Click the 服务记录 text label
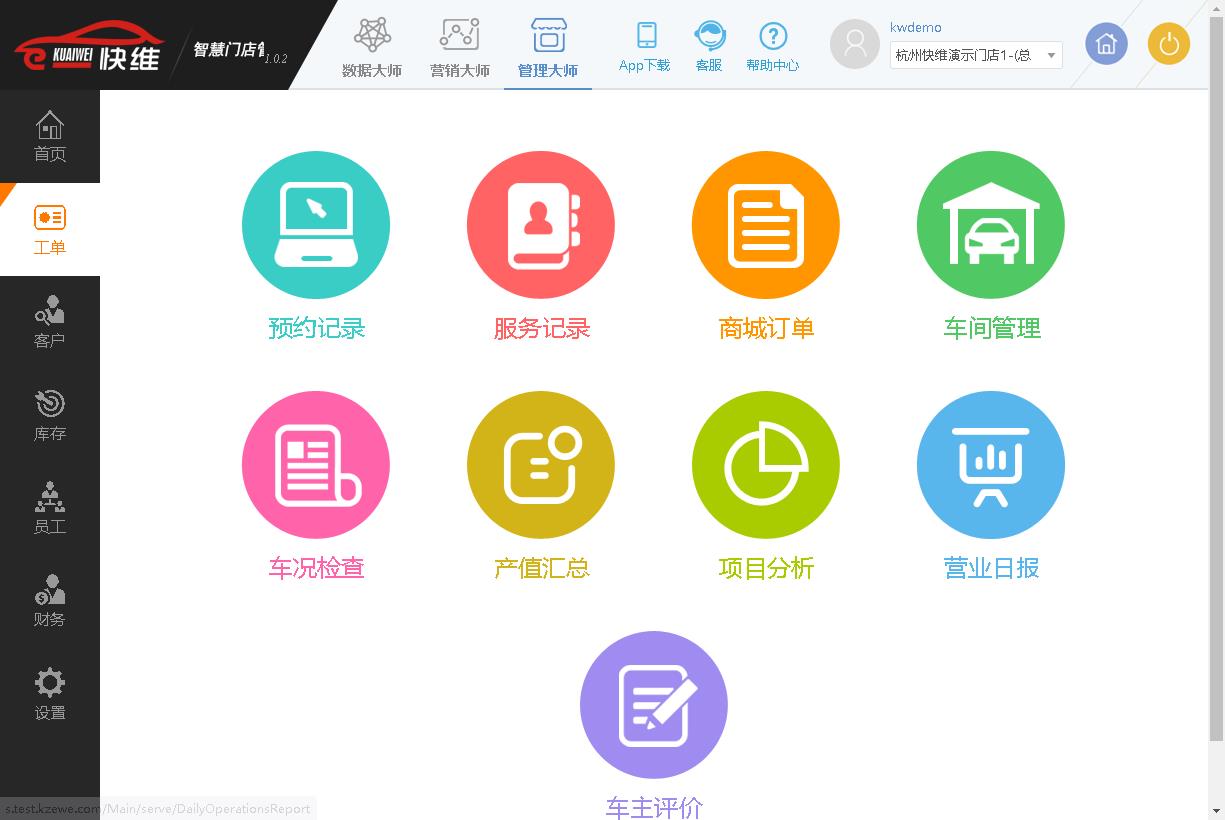 point(541,328)
